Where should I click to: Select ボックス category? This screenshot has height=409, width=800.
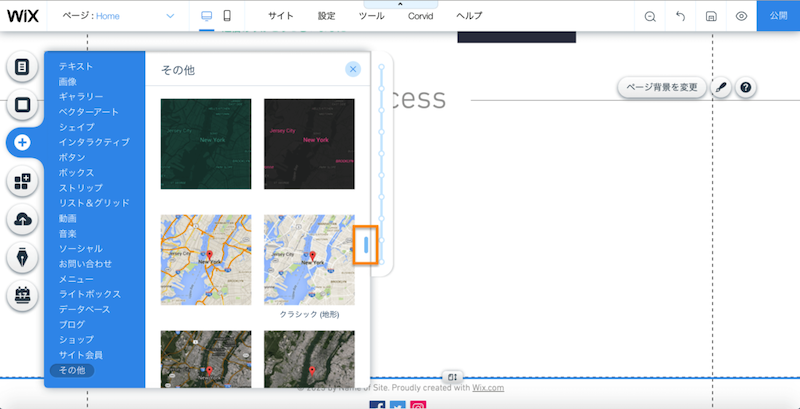click(76, 172)
